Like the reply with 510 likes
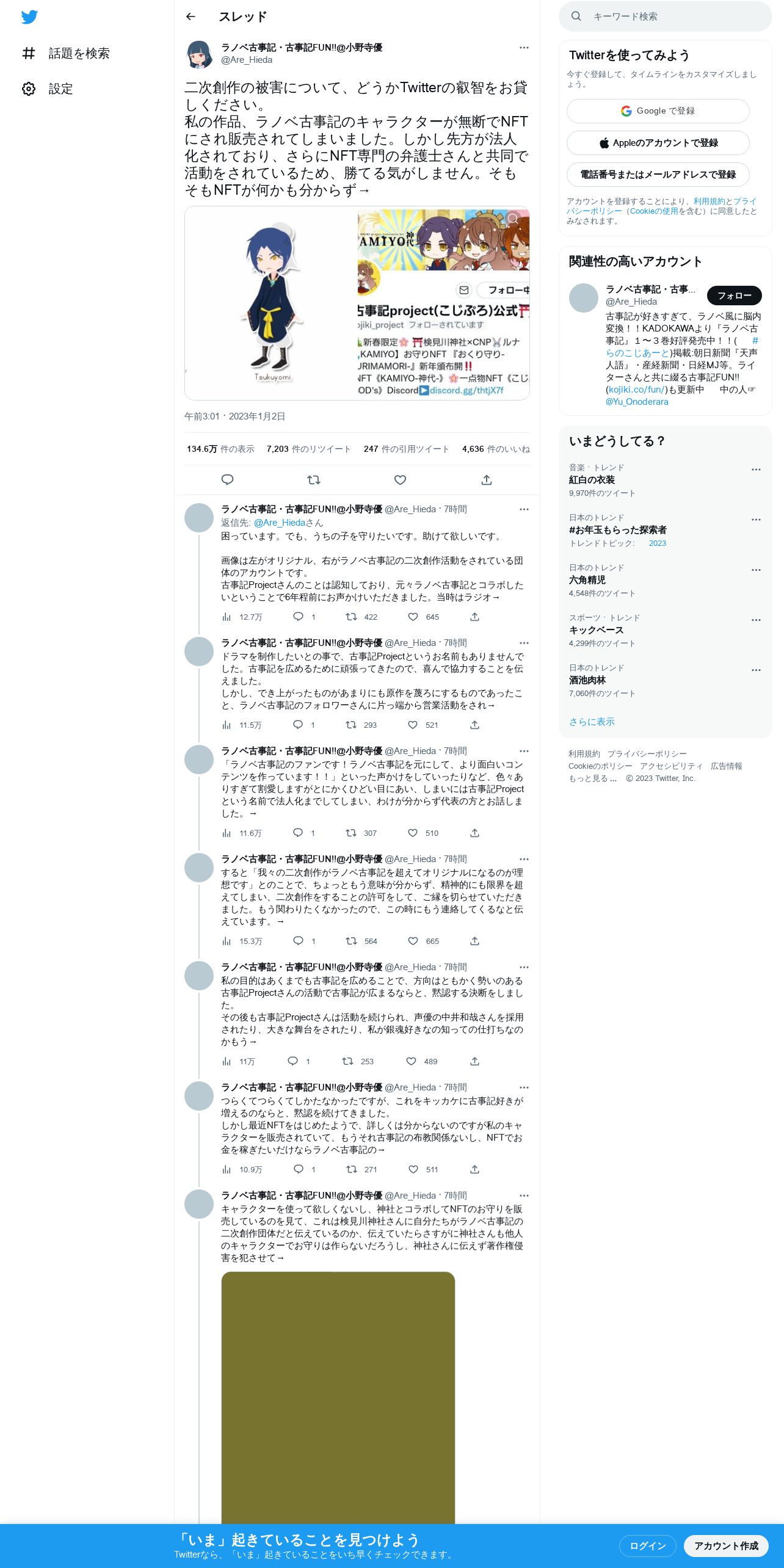Viewport: 784px width, 1568px height. (x=413, y=833)
